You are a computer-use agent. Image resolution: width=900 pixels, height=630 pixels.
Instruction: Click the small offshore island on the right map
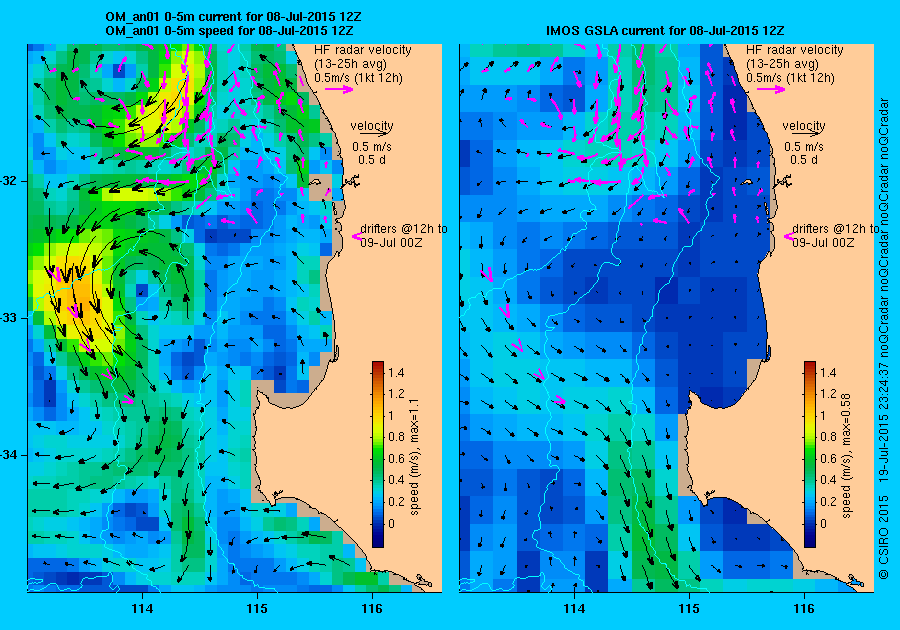click(747, 182)
